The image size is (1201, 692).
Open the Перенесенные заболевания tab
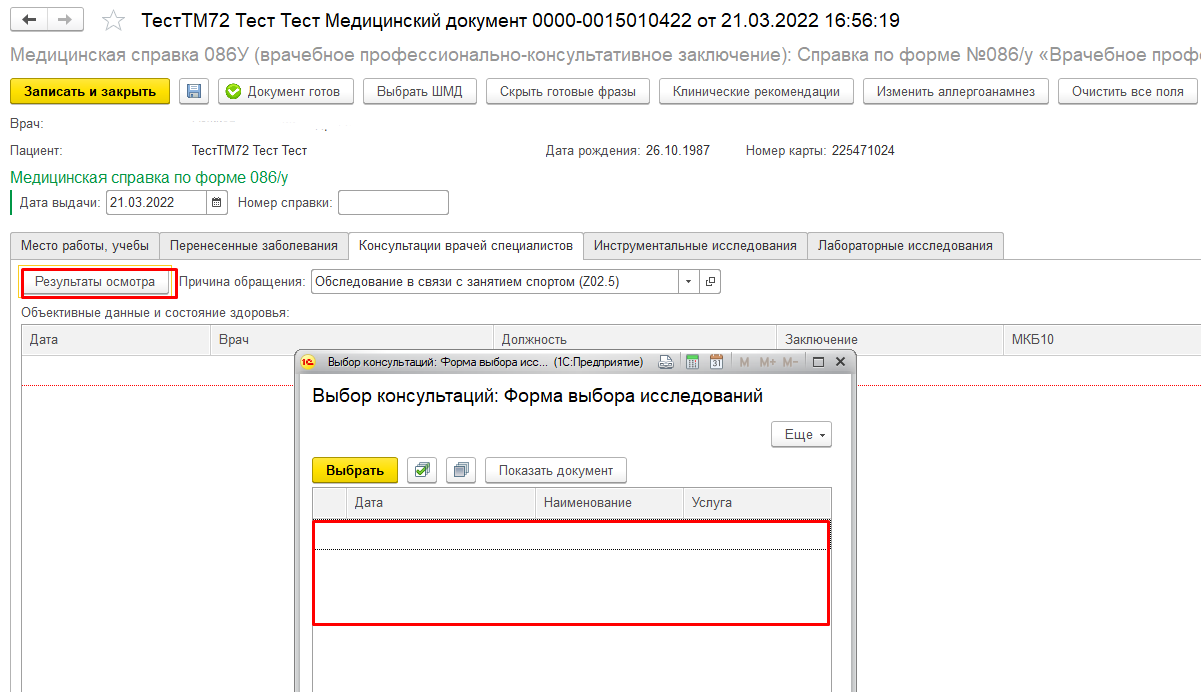pyautogui.click(x=254, y=246)
